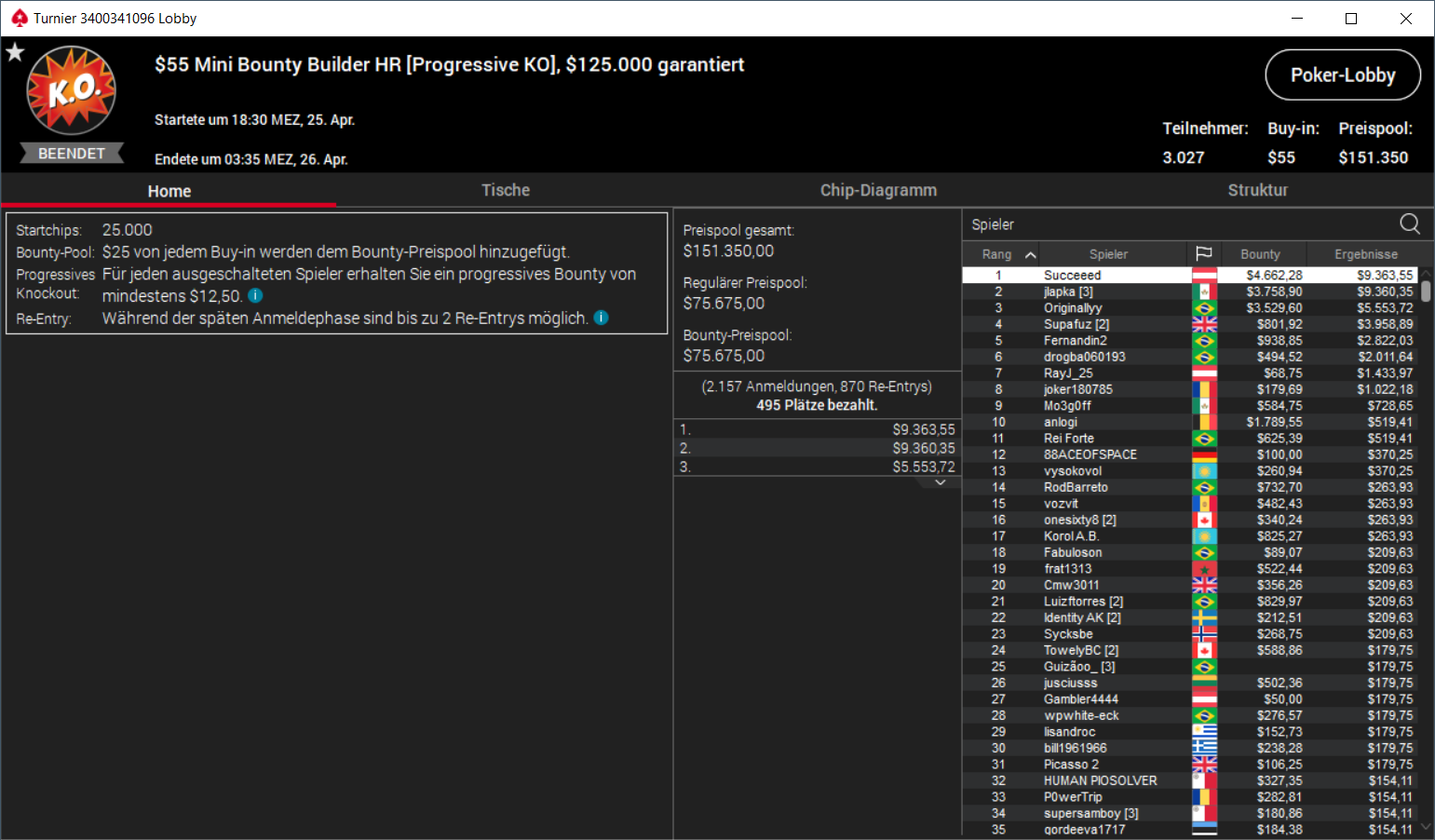The width and height of the screenshot is (1435, 840).
Task: Click the Re-Entry info icon
Action: coord(602,318)
